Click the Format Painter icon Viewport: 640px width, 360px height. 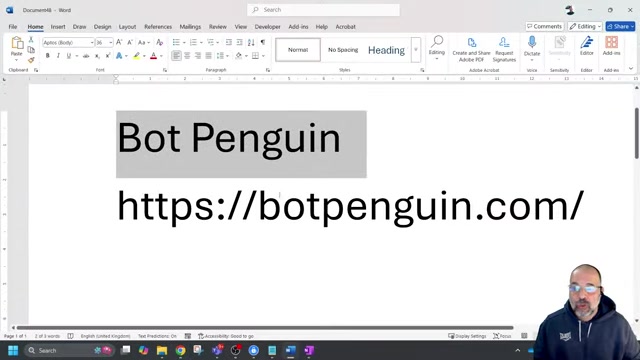click(x=31, y=60)
